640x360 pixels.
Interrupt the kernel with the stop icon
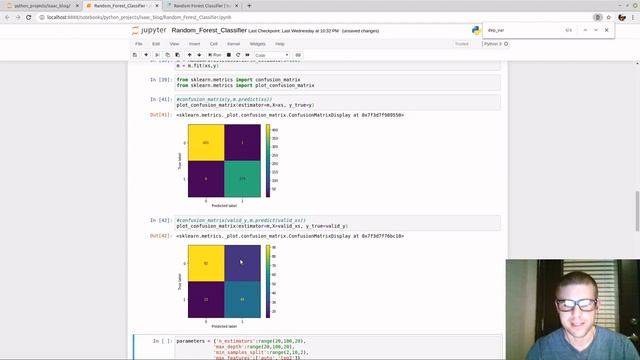229,55
